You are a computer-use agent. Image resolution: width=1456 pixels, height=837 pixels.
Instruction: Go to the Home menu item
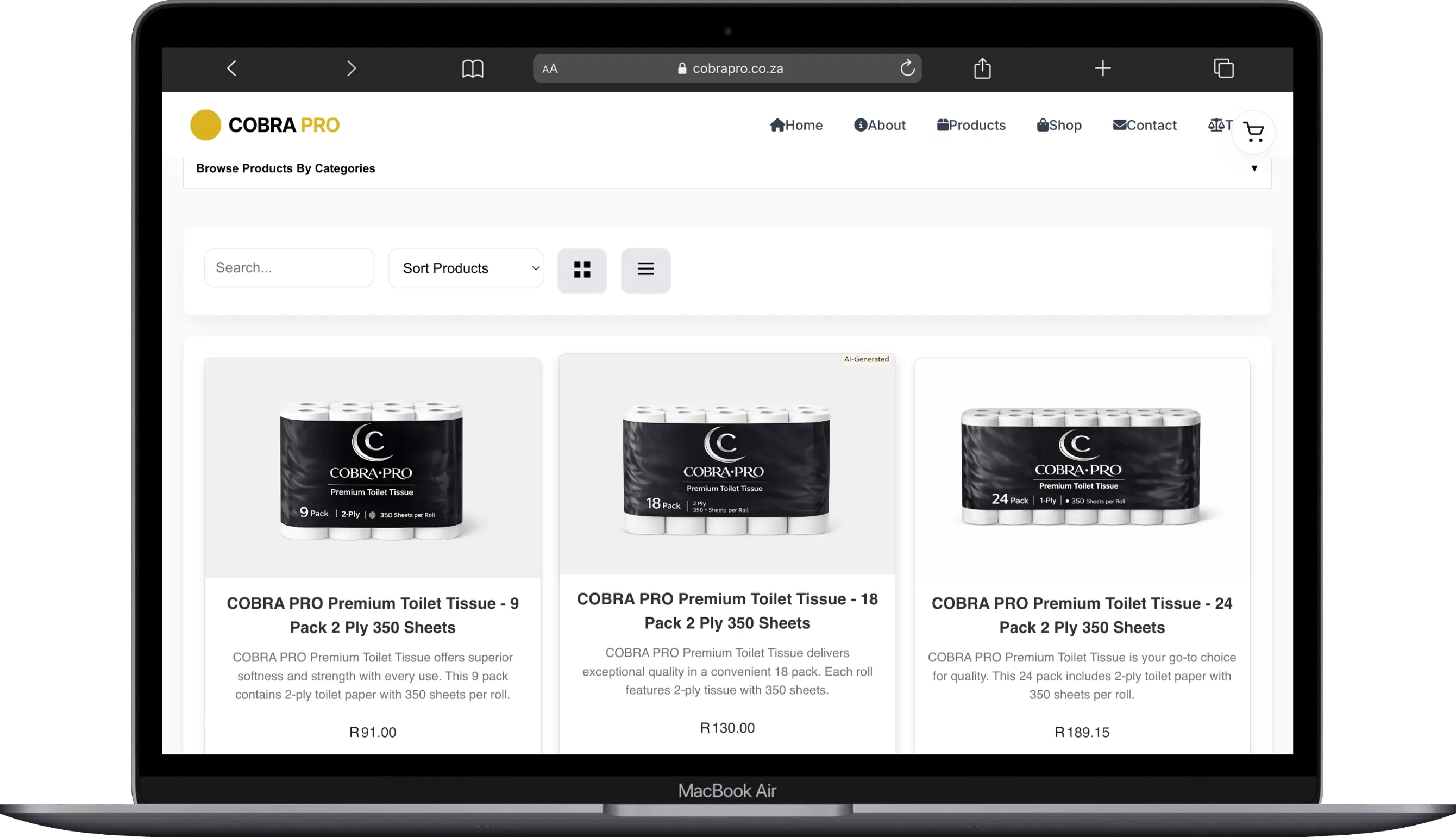(796, 125)
